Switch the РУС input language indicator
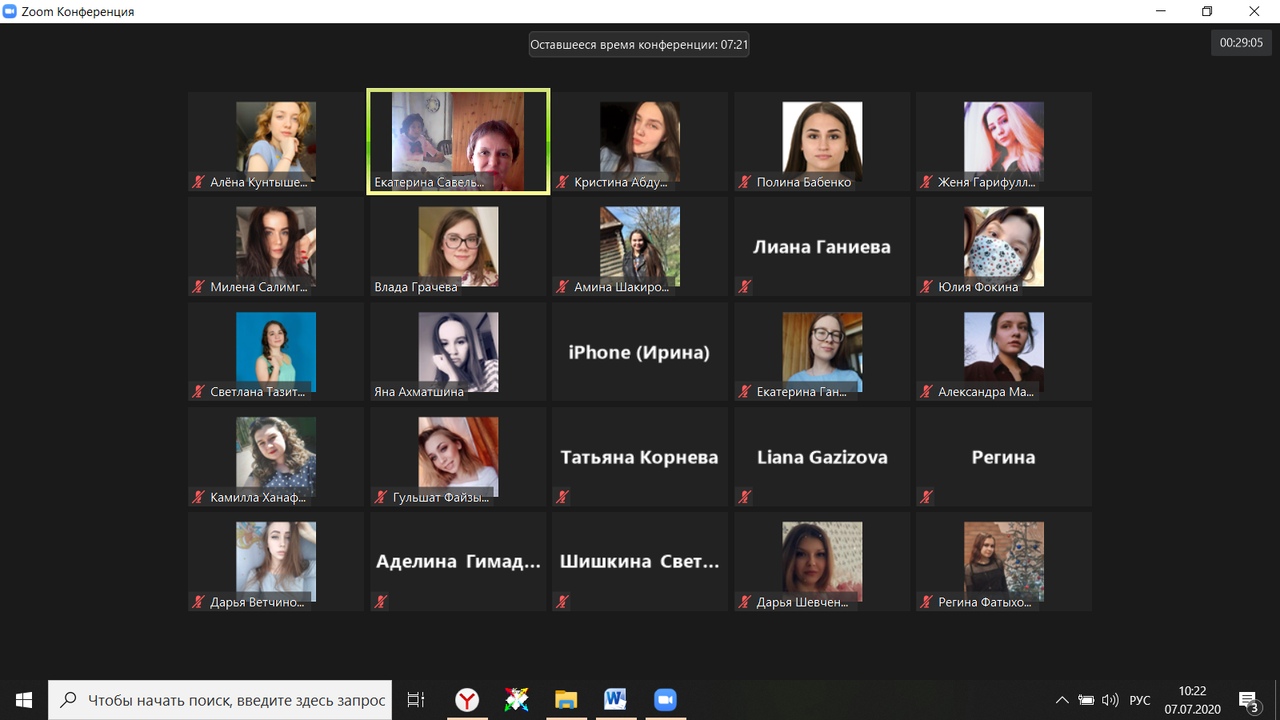This screenshot has width=1280, height=720. pyautogui.click(x=1139, y=700)
